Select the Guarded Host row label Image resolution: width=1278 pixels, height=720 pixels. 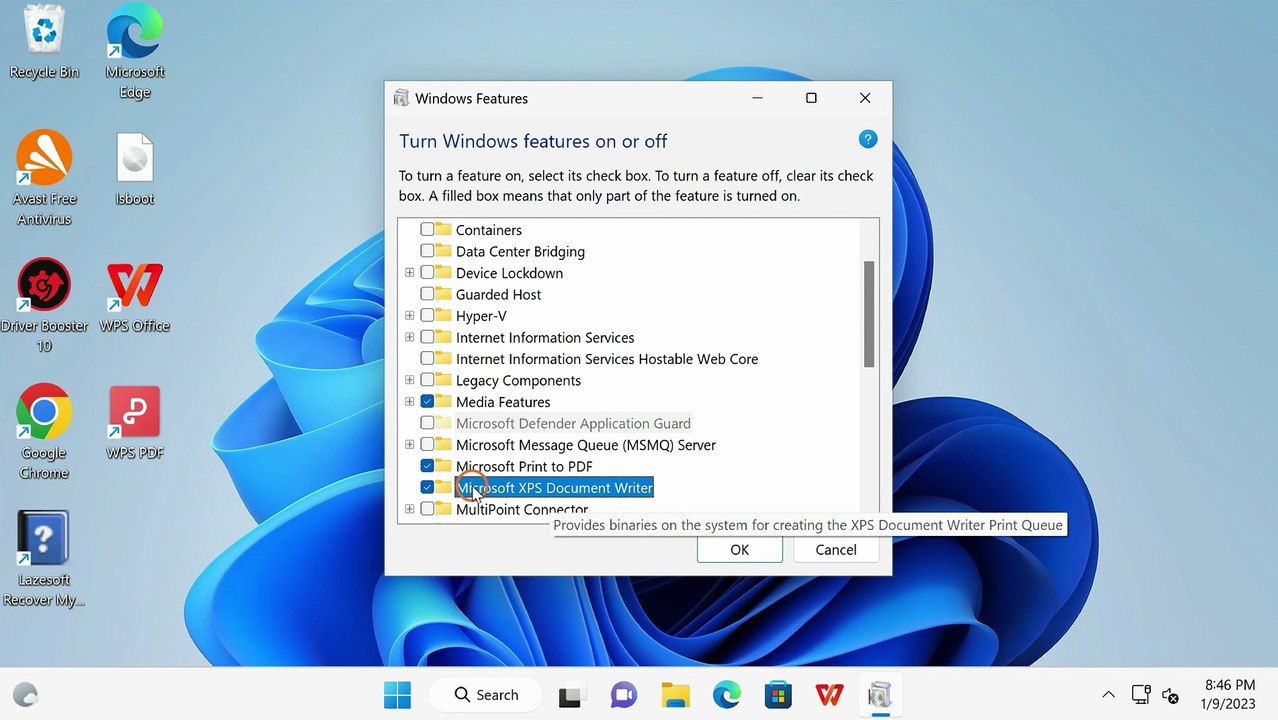[498, 294]
